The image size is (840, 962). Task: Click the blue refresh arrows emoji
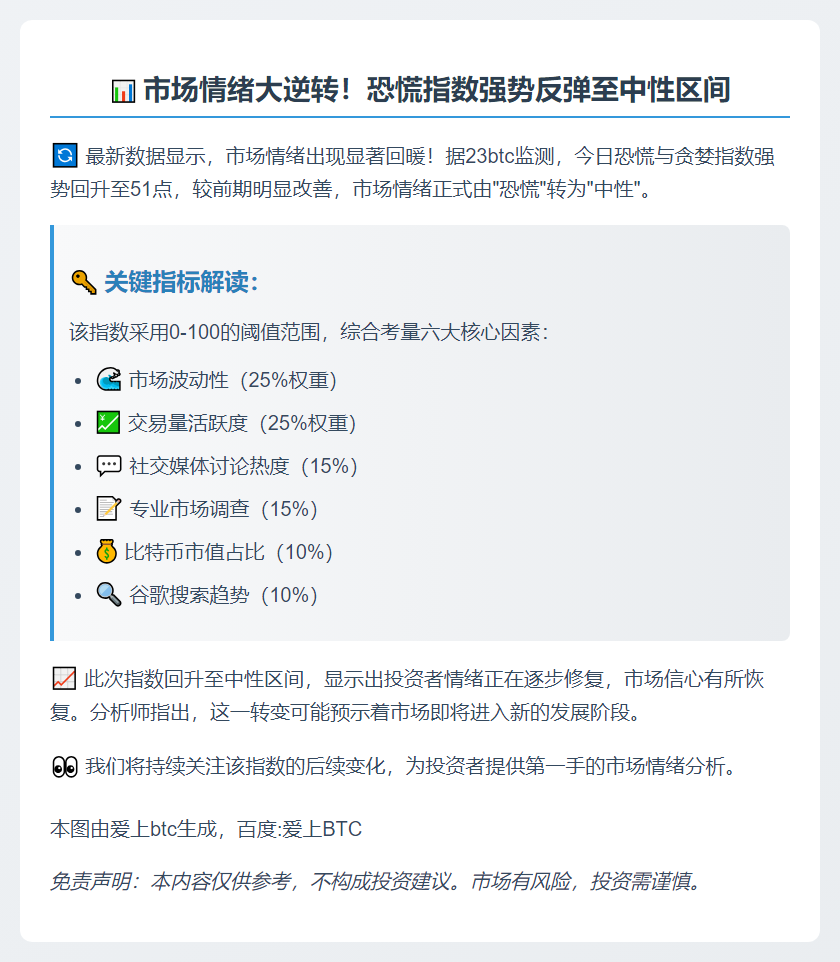point(64,156)
